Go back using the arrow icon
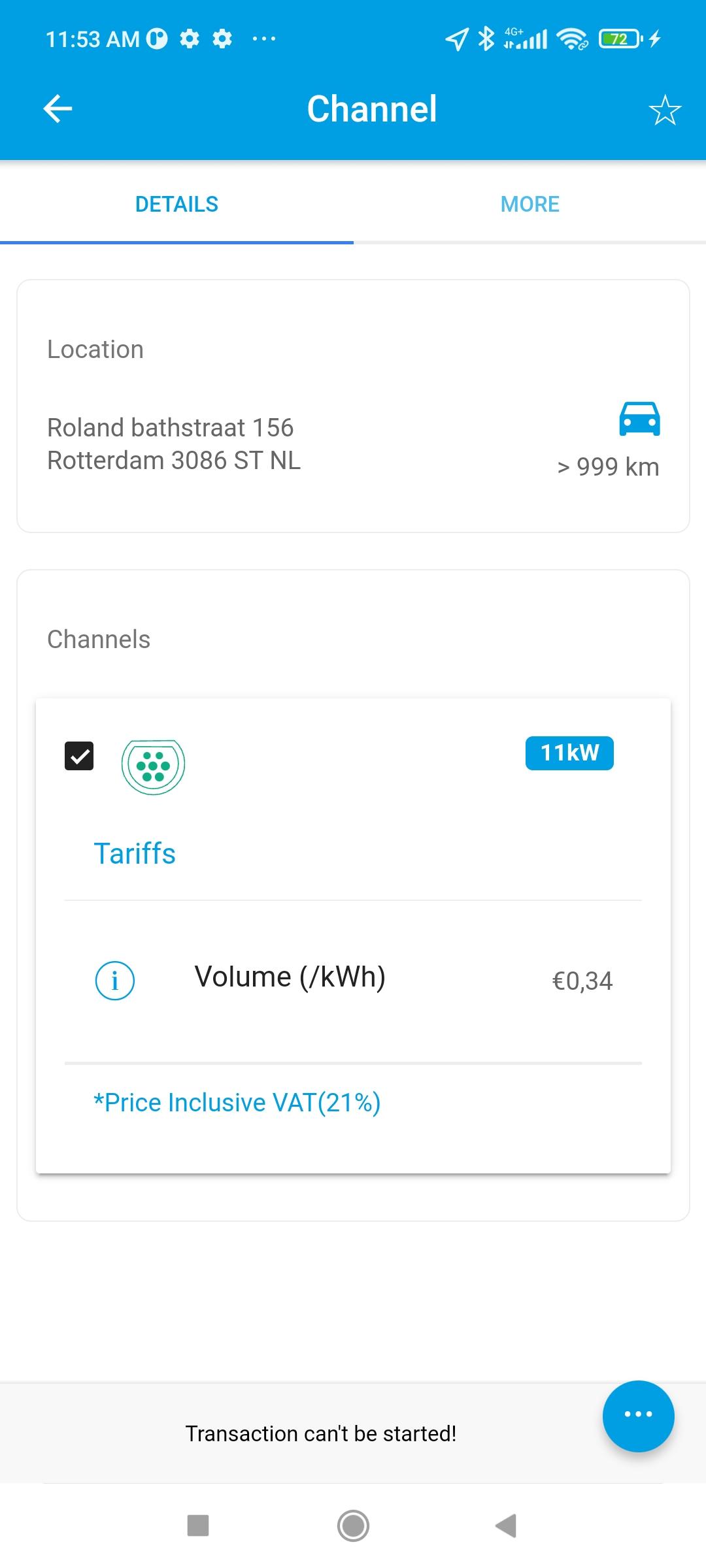Screen dimensions: 706x1568 tap(58, 108)
